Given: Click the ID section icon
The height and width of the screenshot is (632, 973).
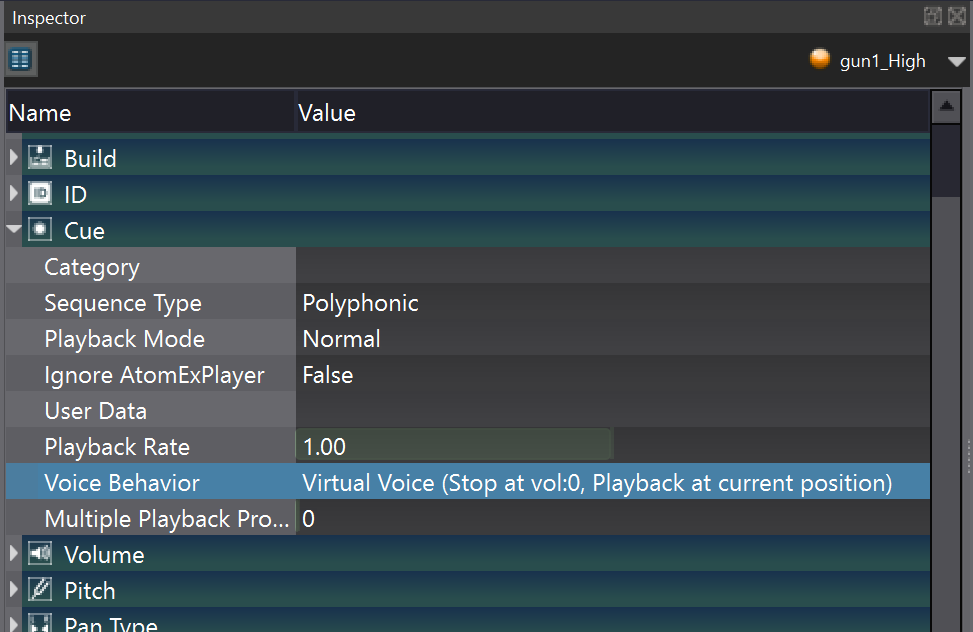Looking at the screenshot, I should tap(40, 194).
